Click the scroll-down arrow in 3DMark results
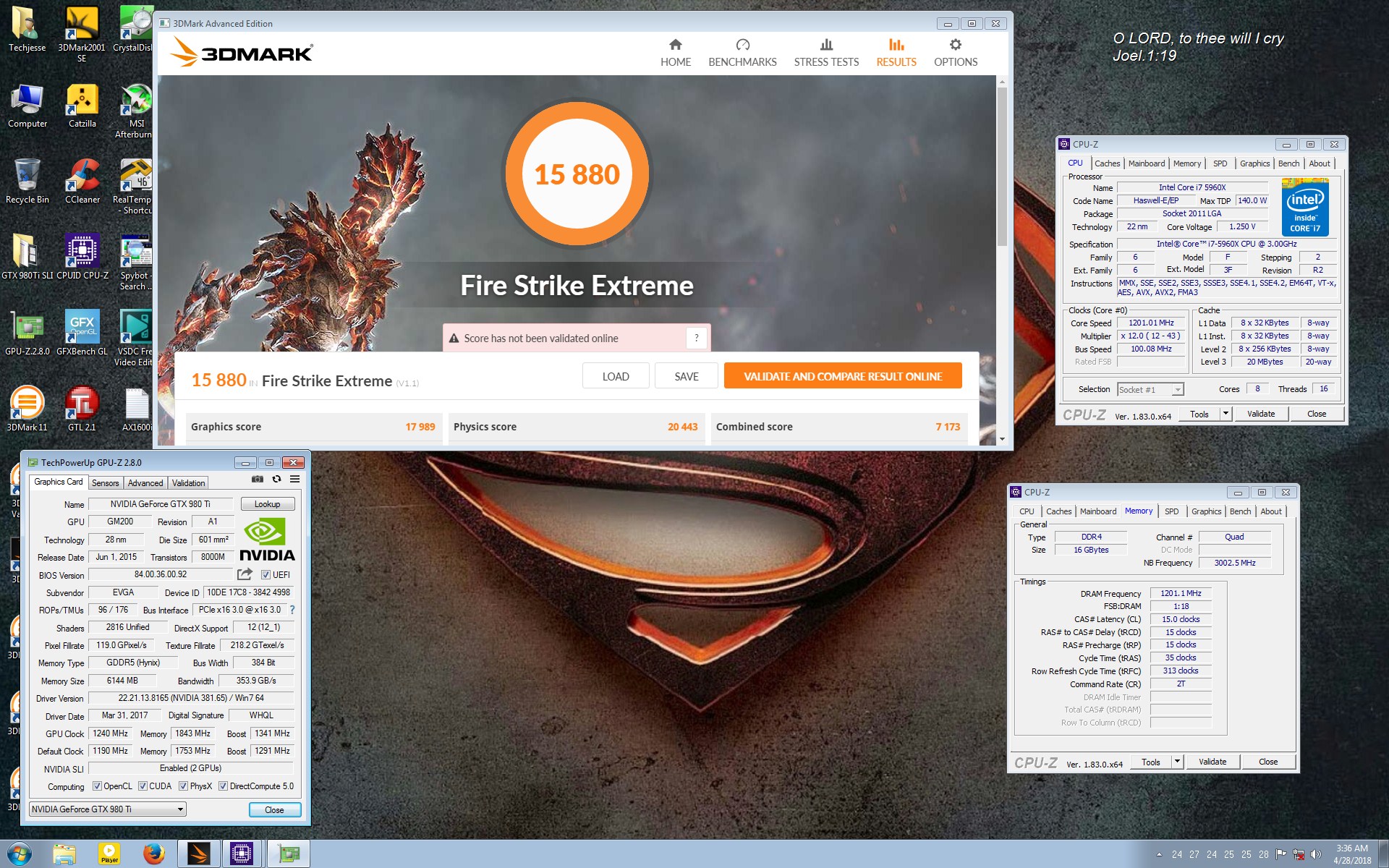Screen dimensions: 1389x868 (x=1002, y=439)
